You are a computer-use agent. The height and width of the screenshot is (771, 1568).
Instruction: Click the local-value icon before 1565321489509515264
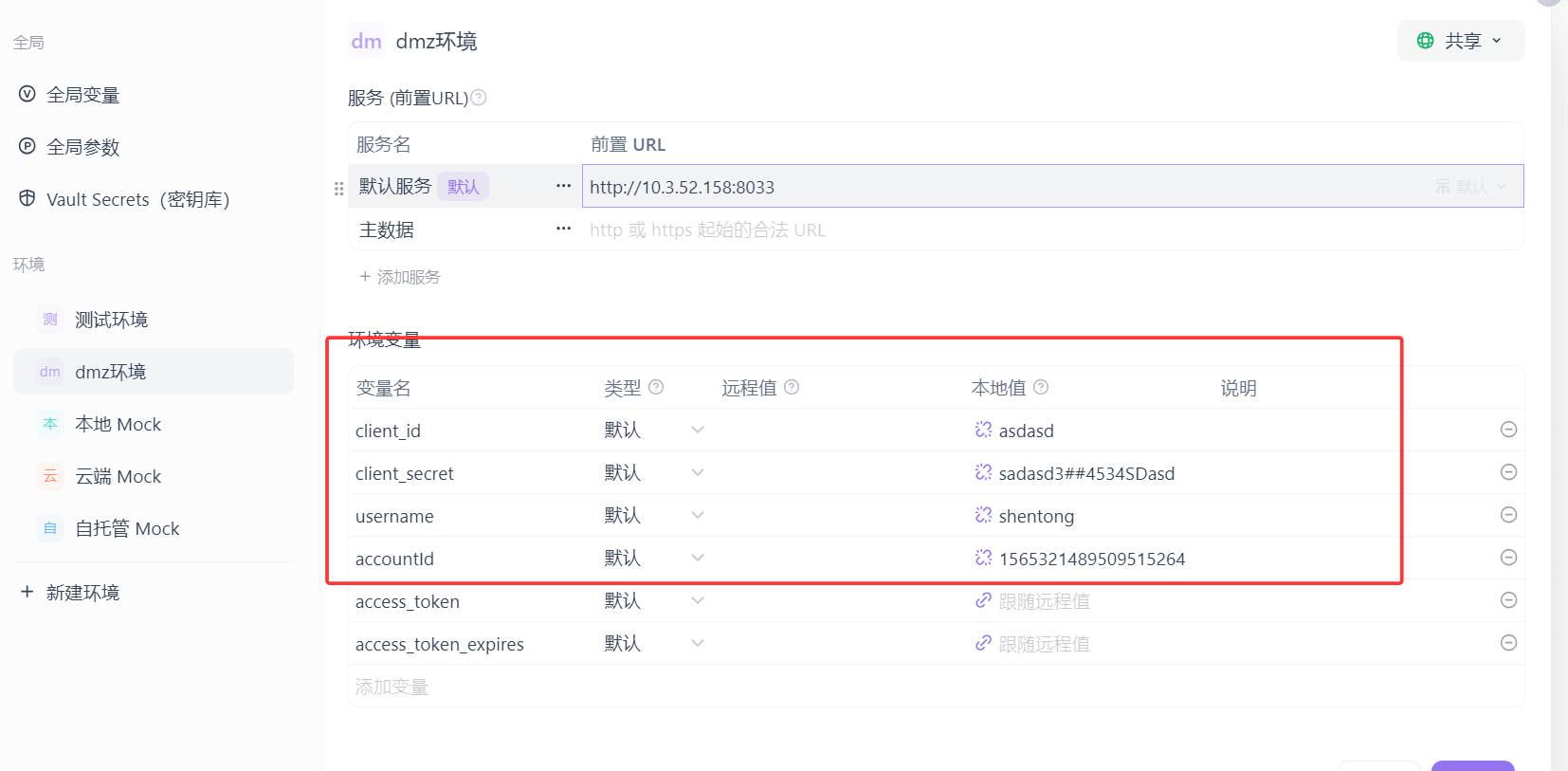pos(983,558)
